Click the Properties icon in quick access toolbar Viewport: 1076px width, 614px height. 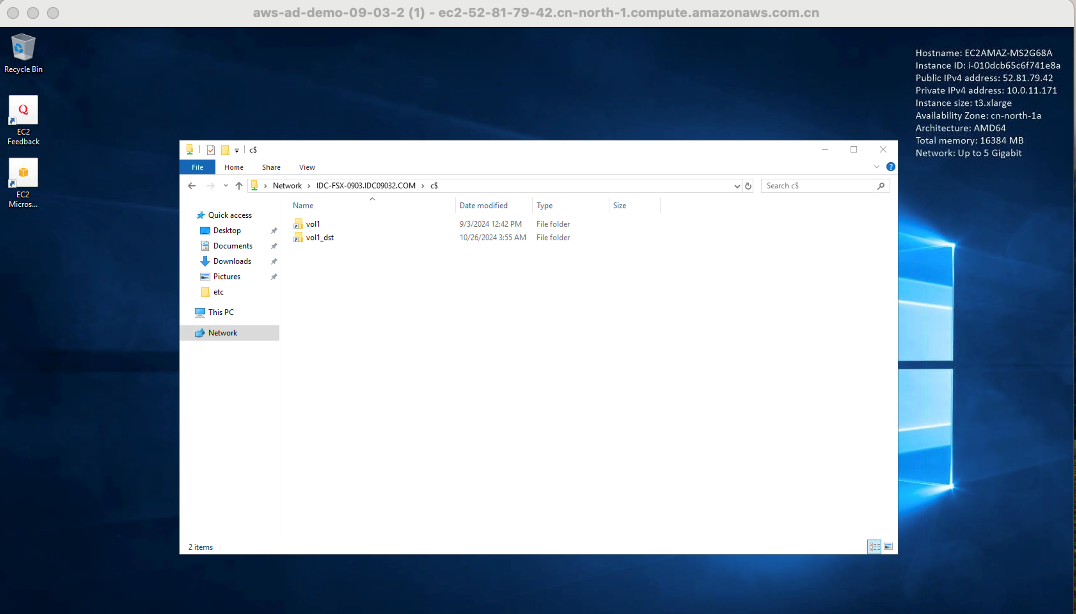211,150
